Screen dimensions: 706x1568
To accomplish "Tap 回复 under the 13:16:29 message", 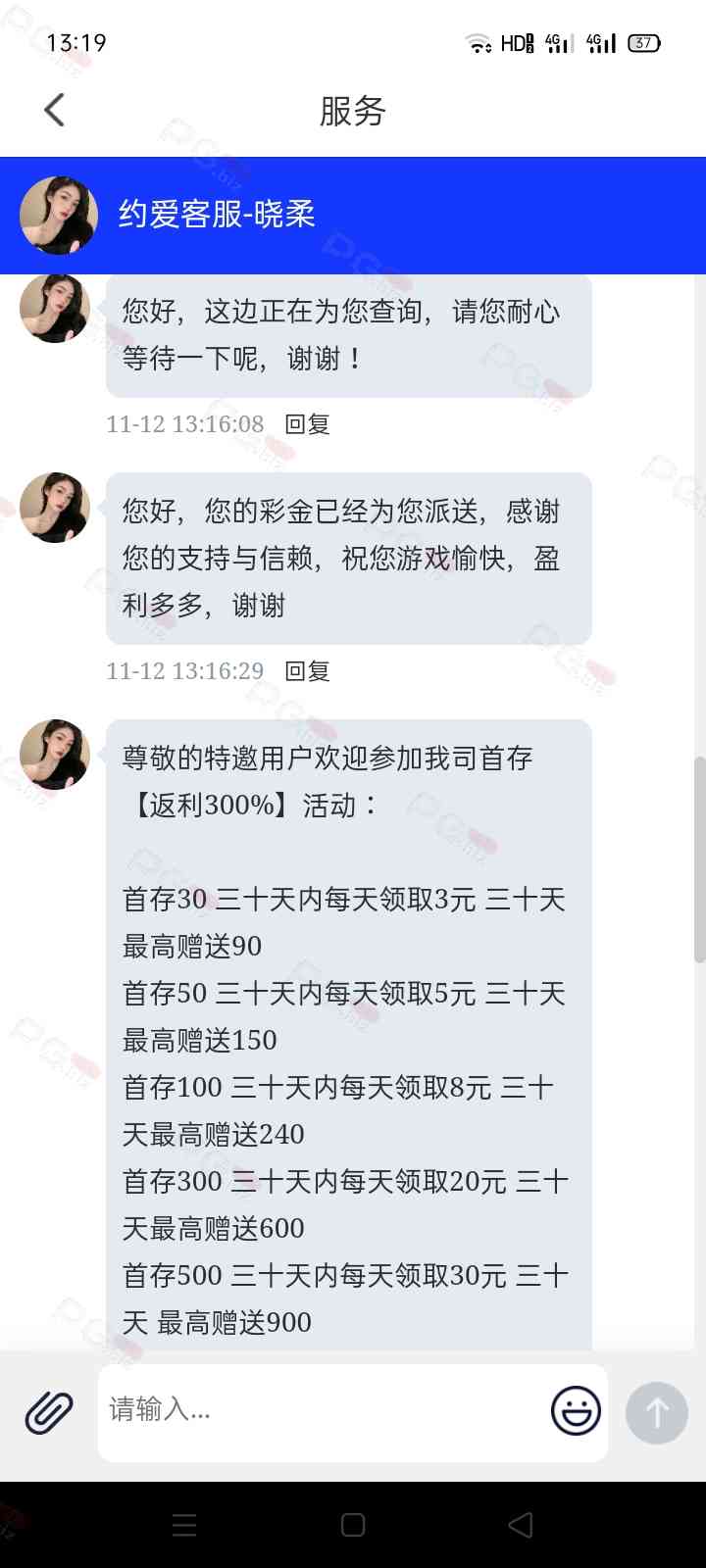I will click(307, 671).
